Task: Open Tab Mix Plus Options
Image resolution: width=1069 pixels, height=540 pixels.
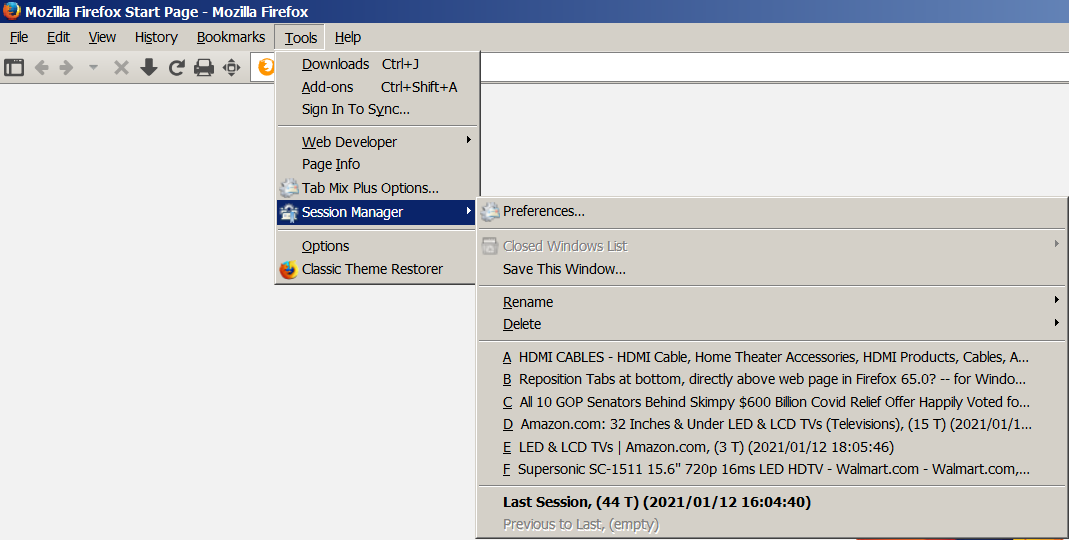Action: 377,188
